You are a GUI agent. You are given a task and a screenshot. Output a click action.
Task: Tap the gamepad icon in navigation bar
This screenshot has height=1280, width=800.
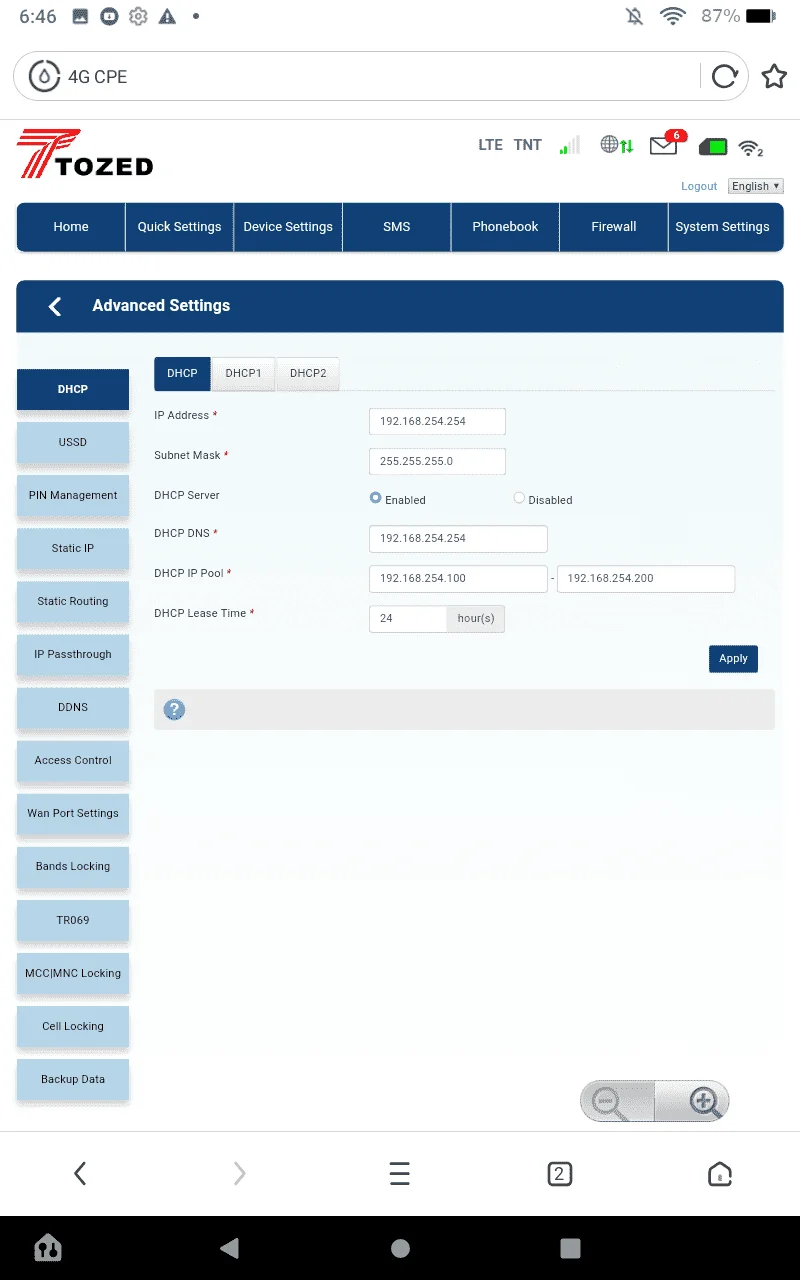click(48, 1247)
